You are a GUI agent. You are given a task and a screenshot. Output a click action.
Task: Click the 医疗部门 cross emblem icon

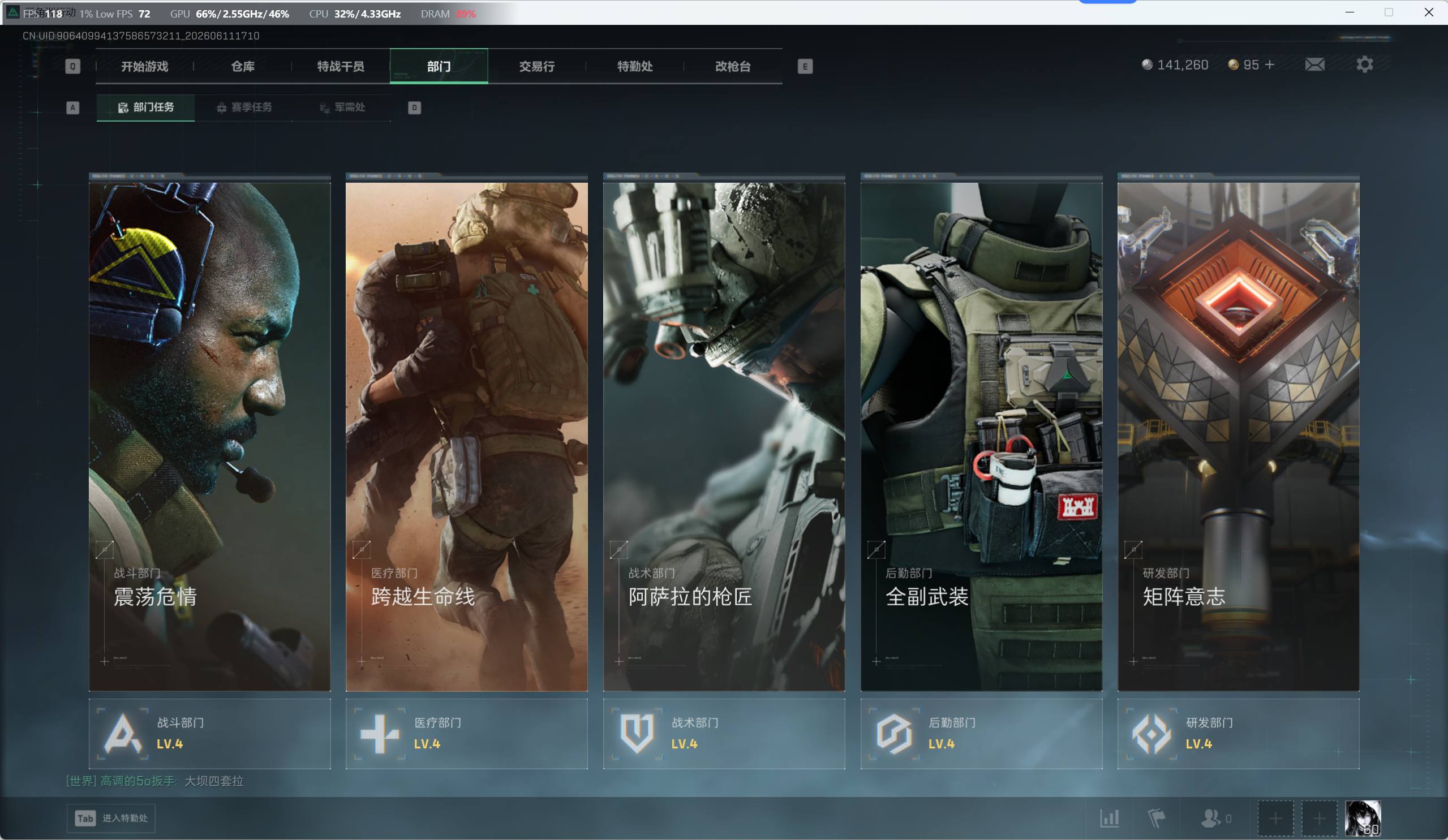(x=379, y=734)
